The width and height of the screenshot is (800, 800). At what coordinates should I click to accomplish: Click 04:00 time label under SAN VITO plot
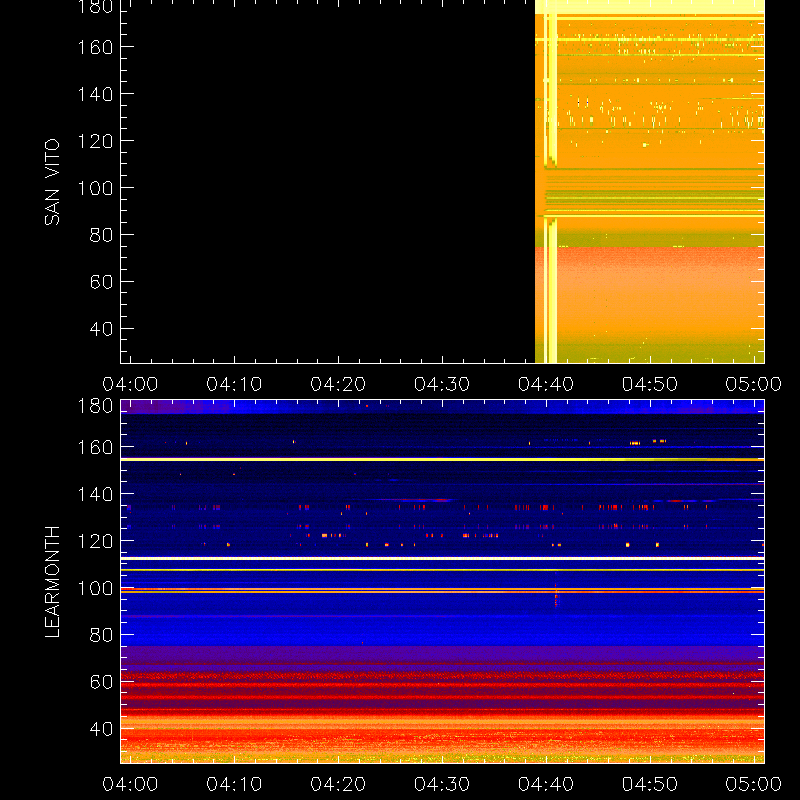(x=130, y=384)
